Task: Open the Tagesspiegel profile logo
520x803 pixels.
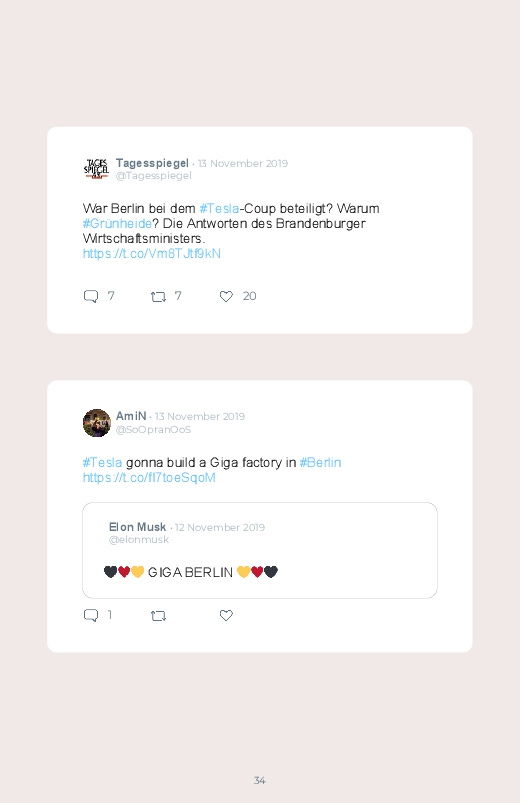Action: tap(96, 168)
